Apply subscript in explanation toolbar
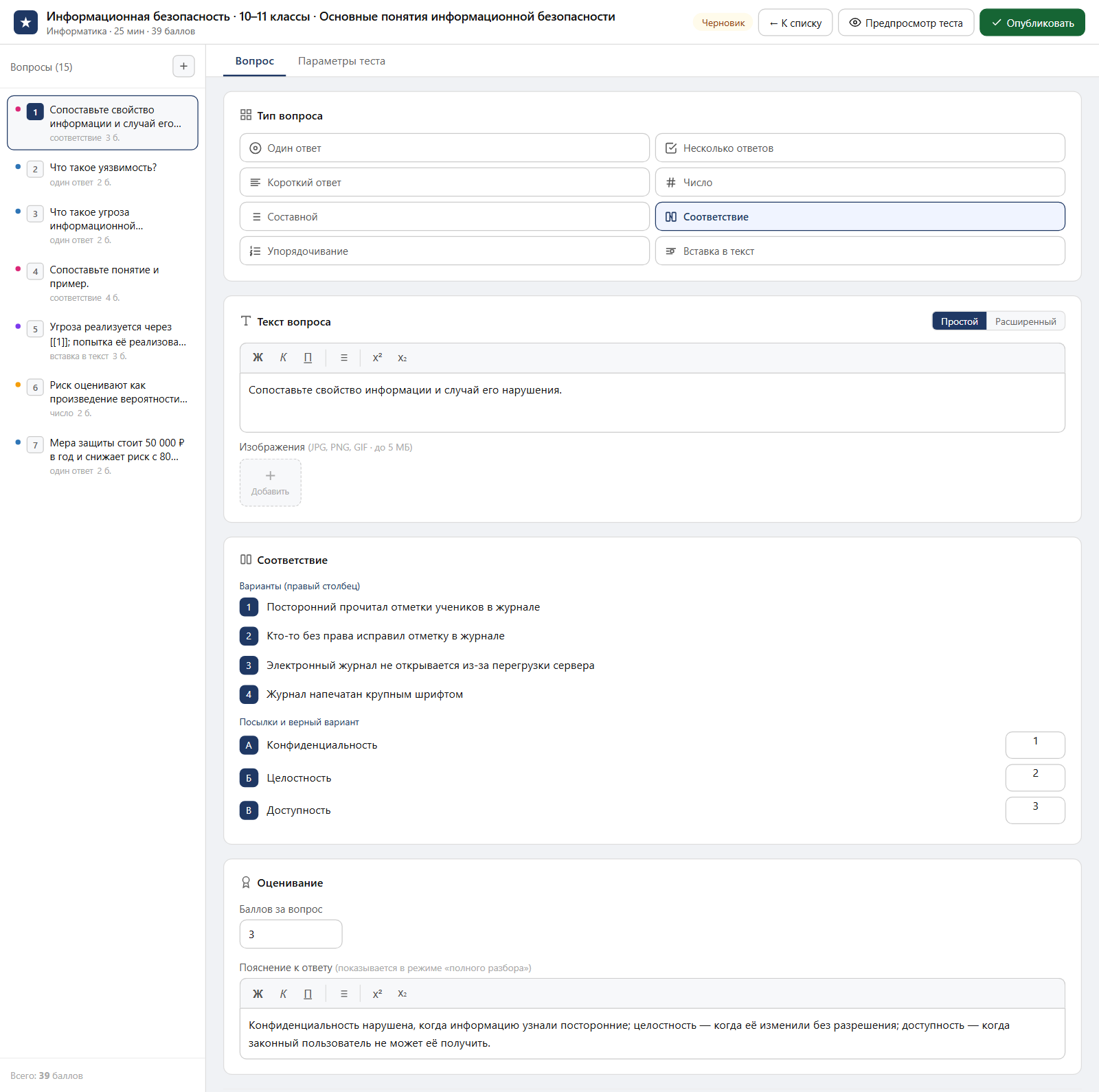This screenshot has width=1099, height=1092. 403,994
